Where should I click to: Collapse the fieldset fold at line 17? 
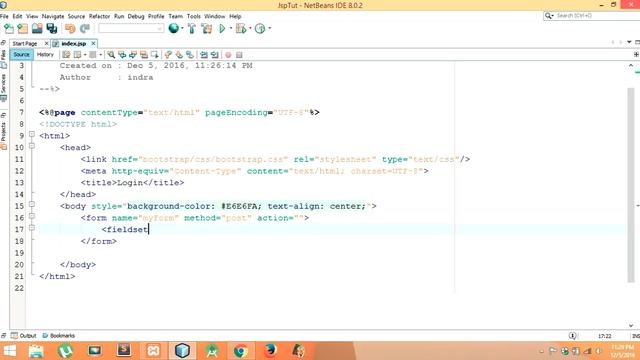[32, 228]
